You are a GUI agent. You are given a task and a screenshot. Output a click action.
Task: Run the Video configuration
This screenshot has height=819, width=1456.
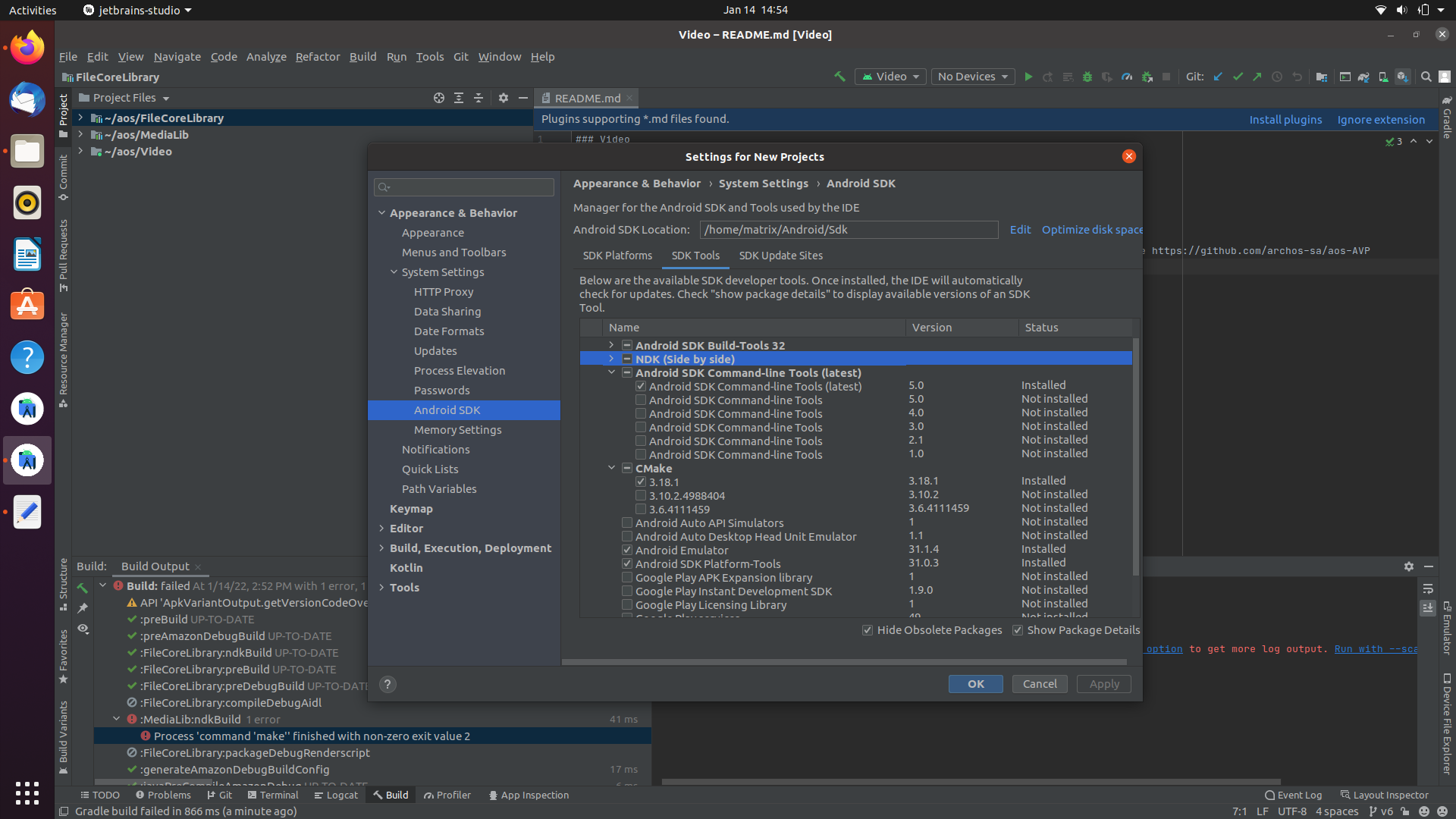click(1028, 77)
